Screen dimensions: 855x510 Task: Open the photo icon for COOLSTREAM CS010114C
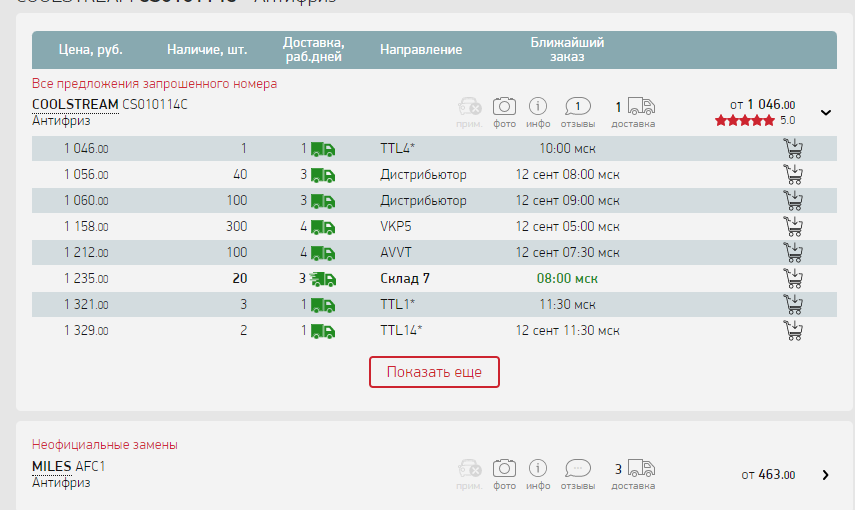pyautogui.click(x=504, y=106)
